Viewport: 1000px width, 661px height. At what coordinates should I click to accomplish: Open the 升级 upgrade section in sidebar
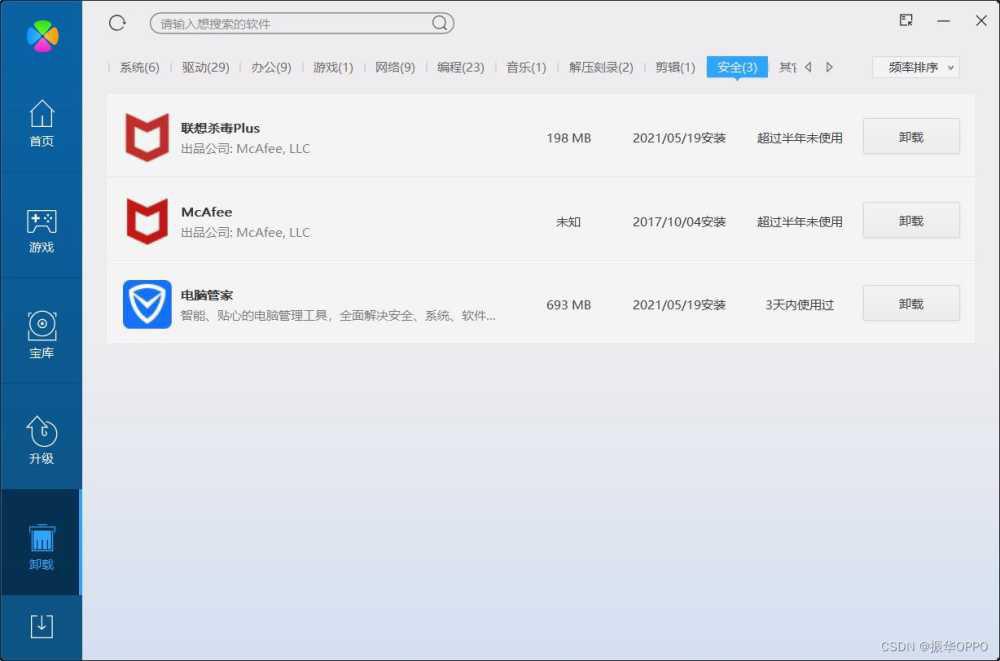pos(41,437)
